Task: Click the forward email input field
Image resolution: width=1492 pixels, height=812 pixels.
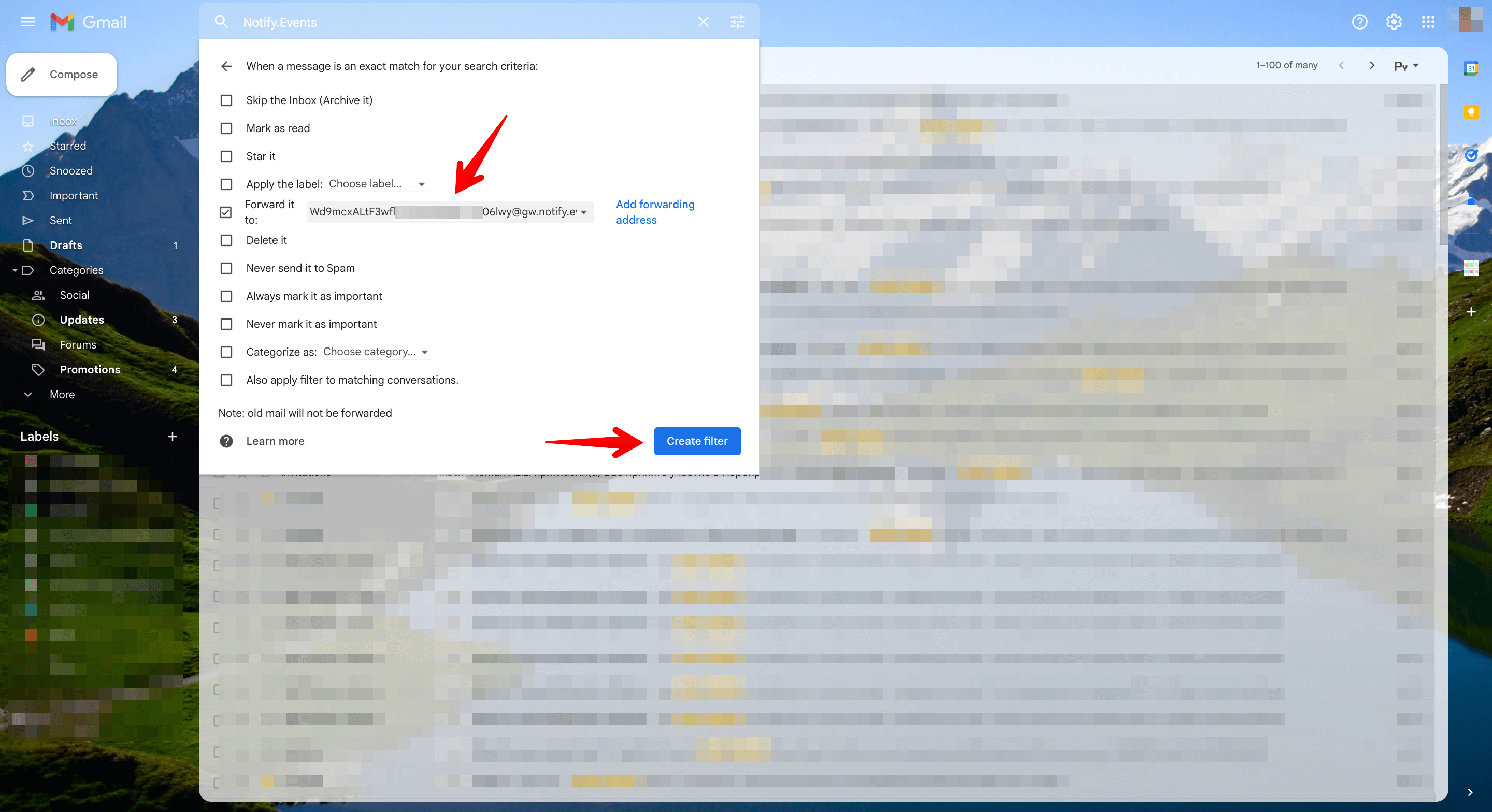Action: coord(447,211)
